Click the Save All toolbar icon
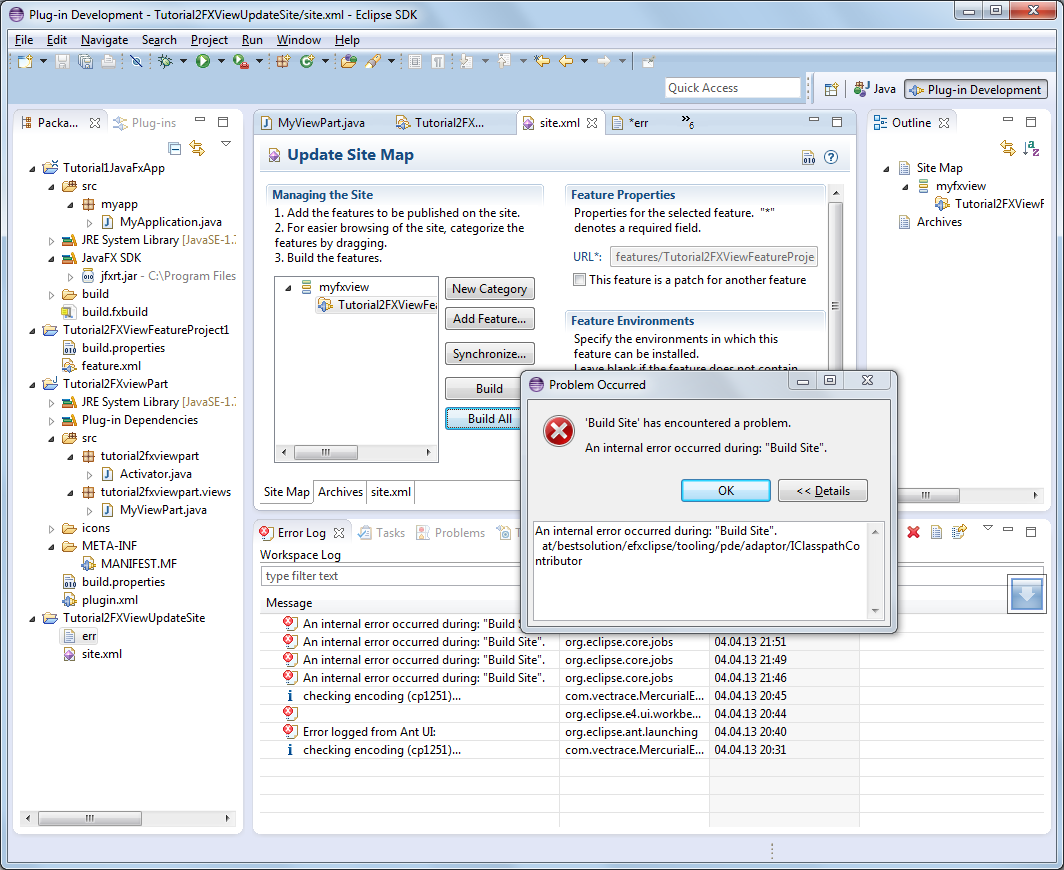The image size is (1064, 870). tap(86, 62)
